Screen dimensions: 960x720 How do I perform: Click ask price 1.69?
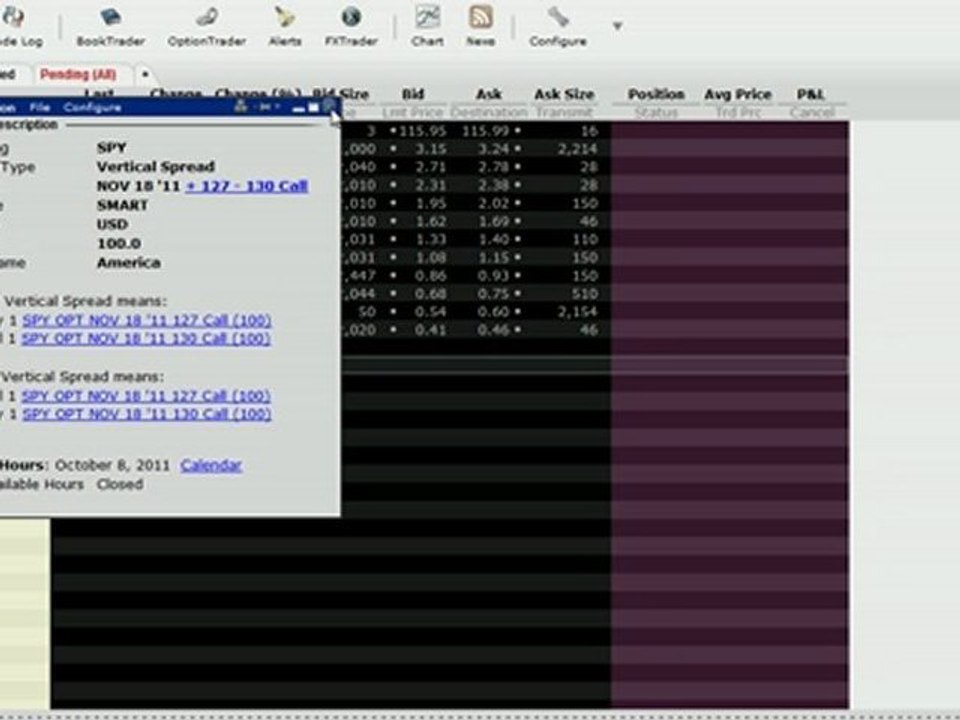495,222
